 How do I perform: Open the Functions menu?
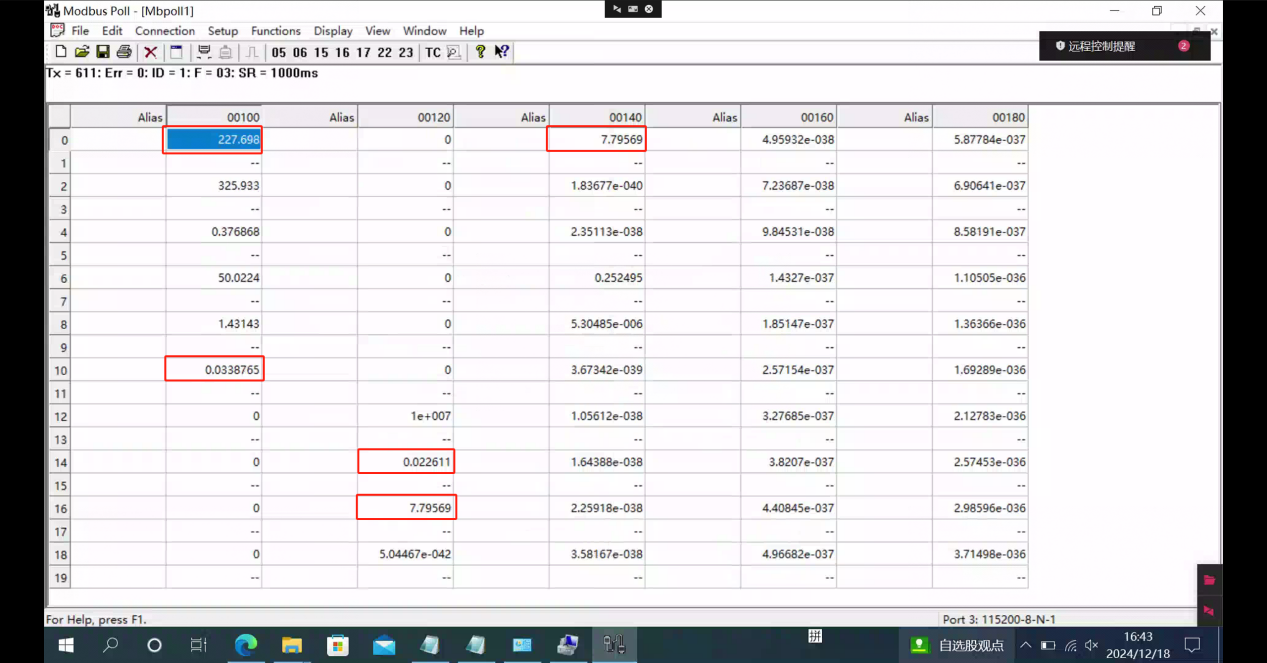[x=275, y=31]
